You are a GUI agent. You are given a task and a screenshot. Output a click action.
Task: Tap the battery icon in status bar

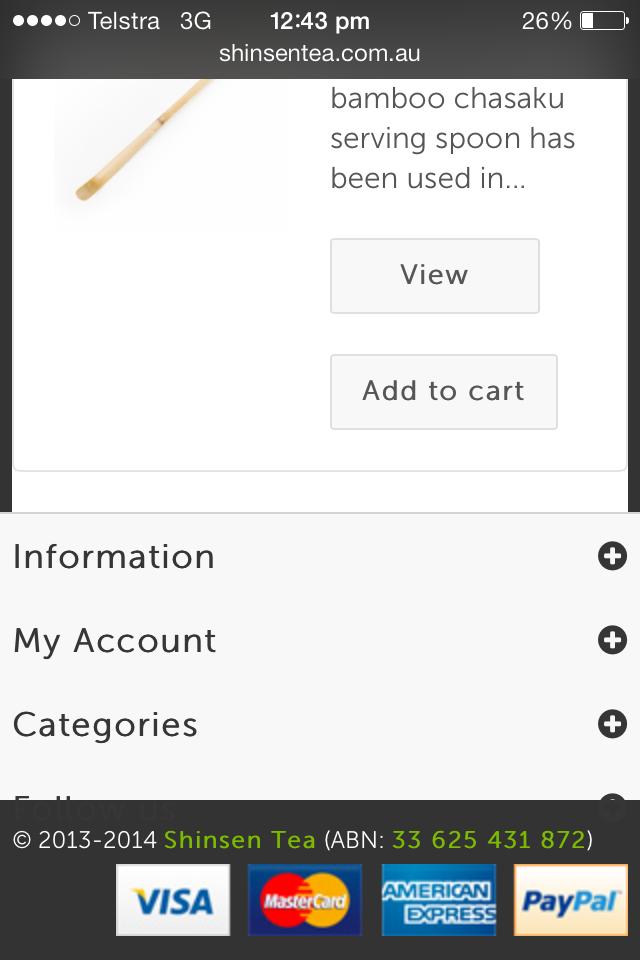tap(604, 21)
